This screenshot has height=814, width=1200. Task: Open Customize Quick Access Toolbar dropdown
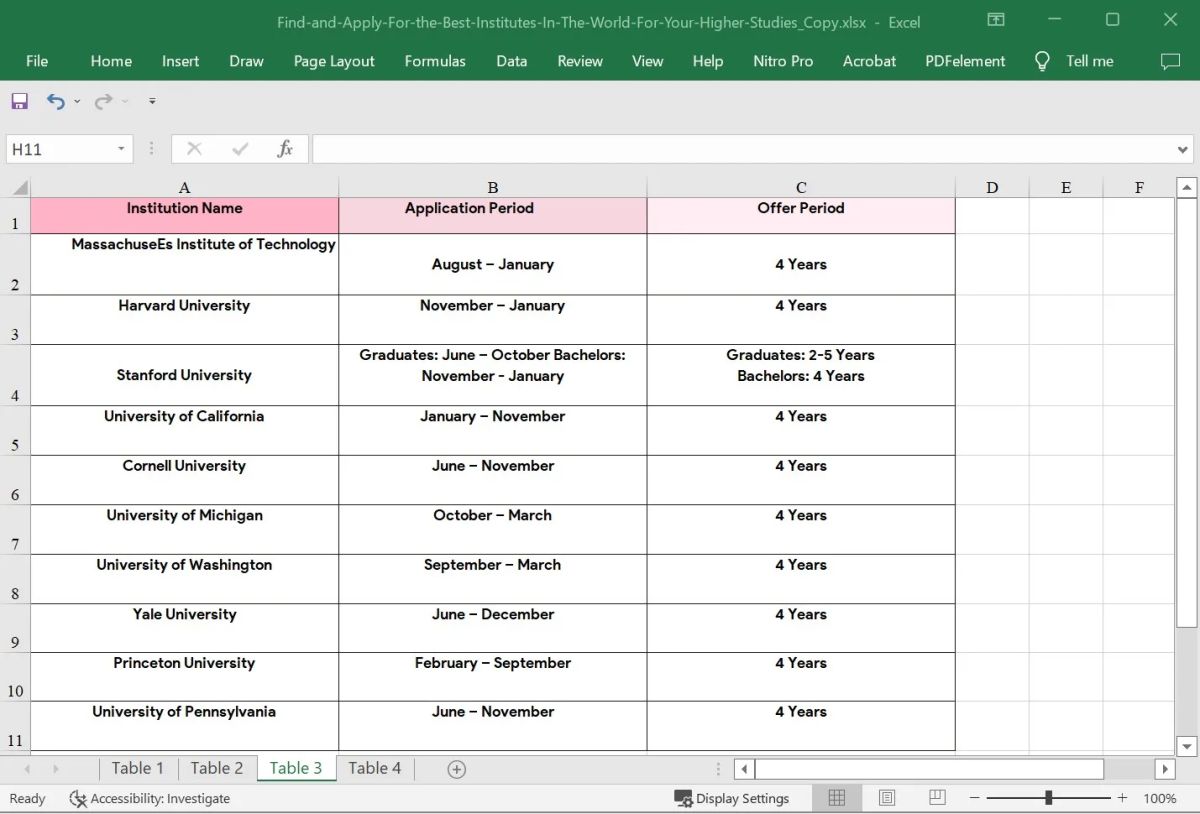click(x=152, y=100)
